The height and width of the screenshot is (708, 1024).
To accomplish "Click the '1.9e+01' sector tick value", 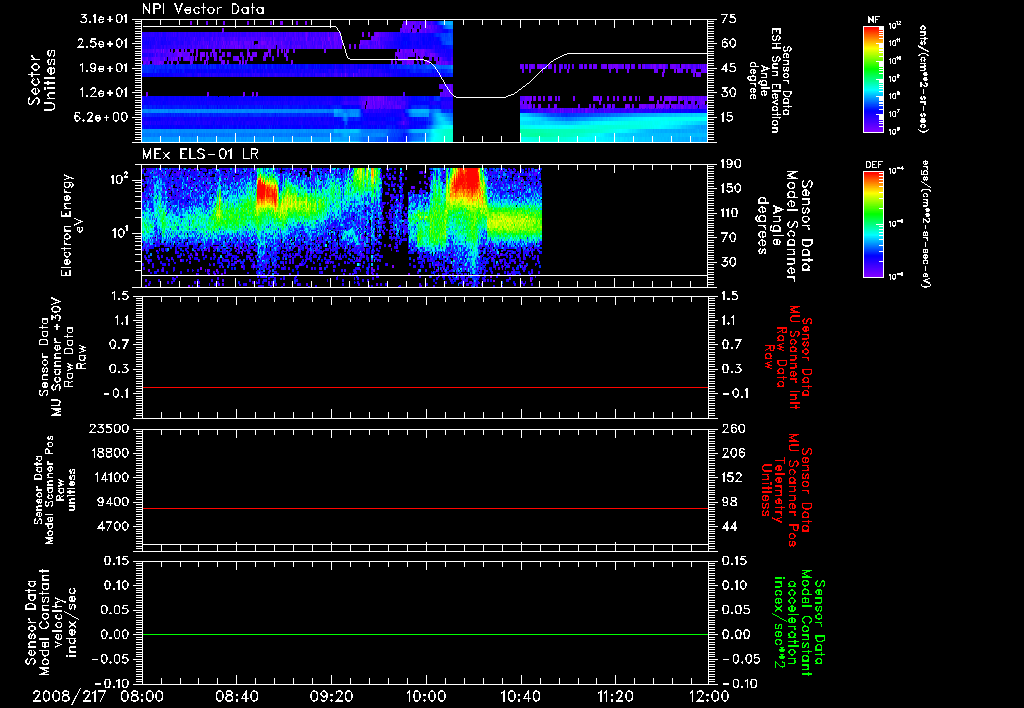I will (104, 68).
